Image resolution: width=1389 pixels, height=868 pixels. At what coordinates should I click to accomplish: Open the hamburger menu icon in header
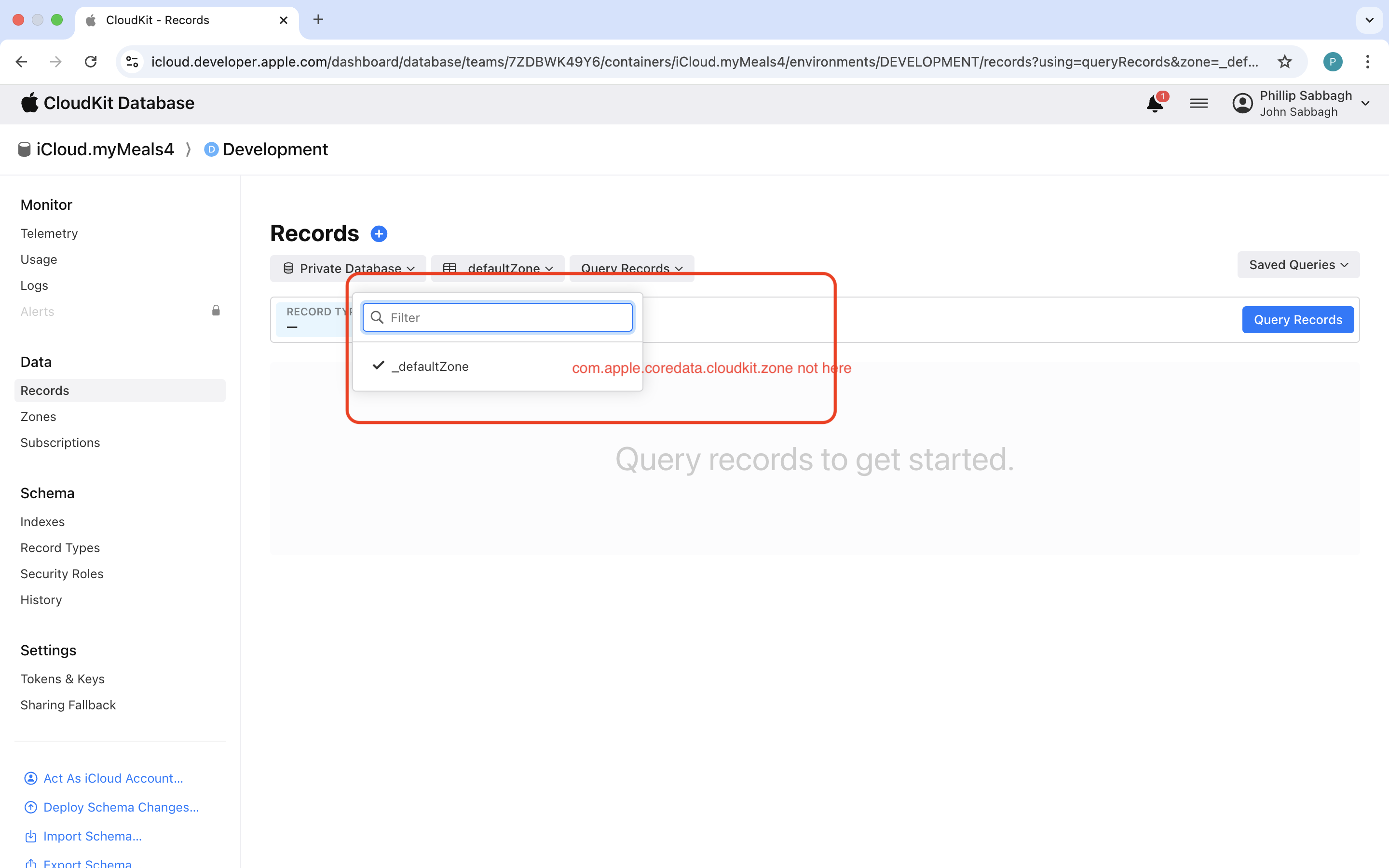click(1198, 103)
